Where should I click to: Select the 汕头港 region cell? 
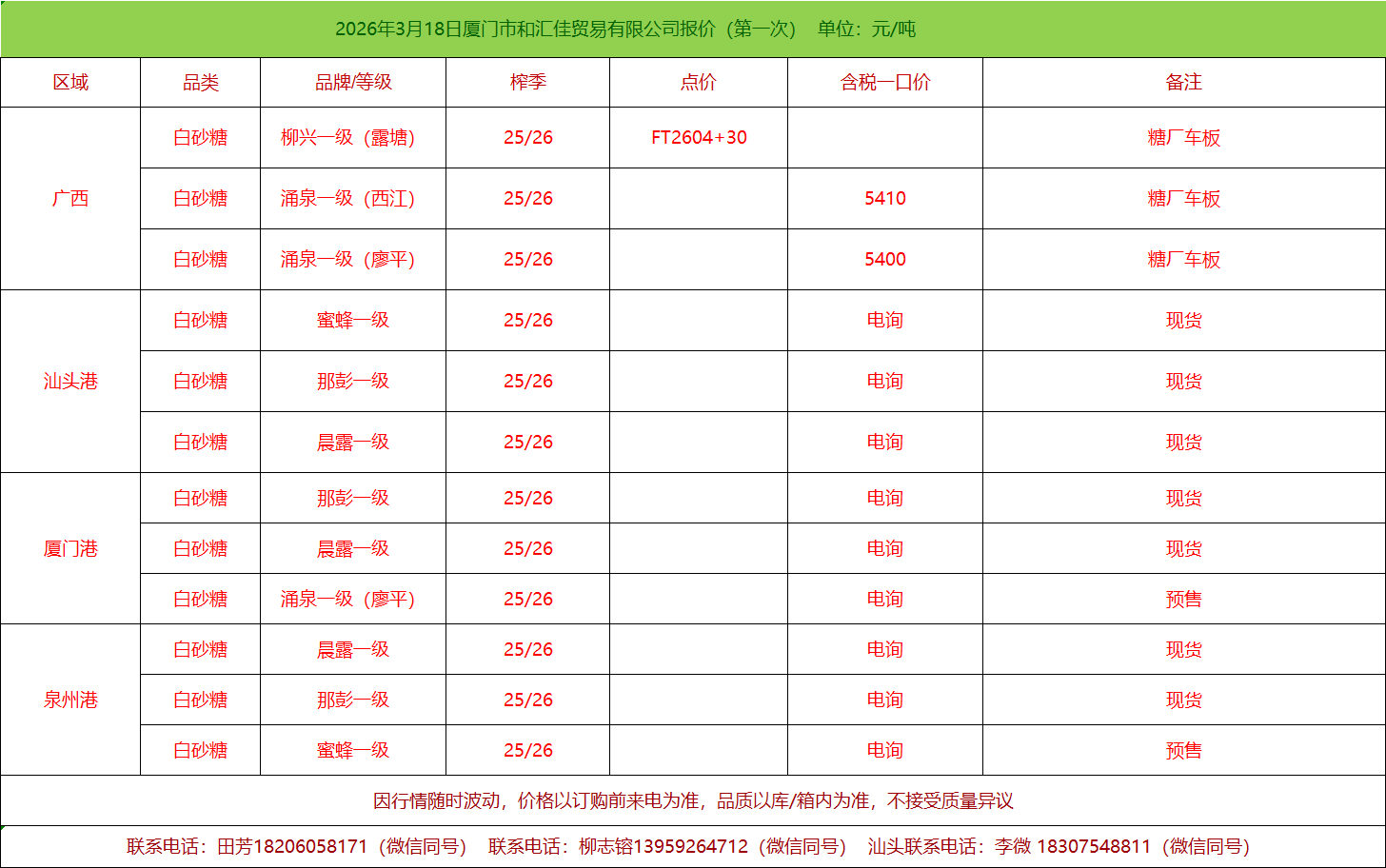[x=70, y=382]
